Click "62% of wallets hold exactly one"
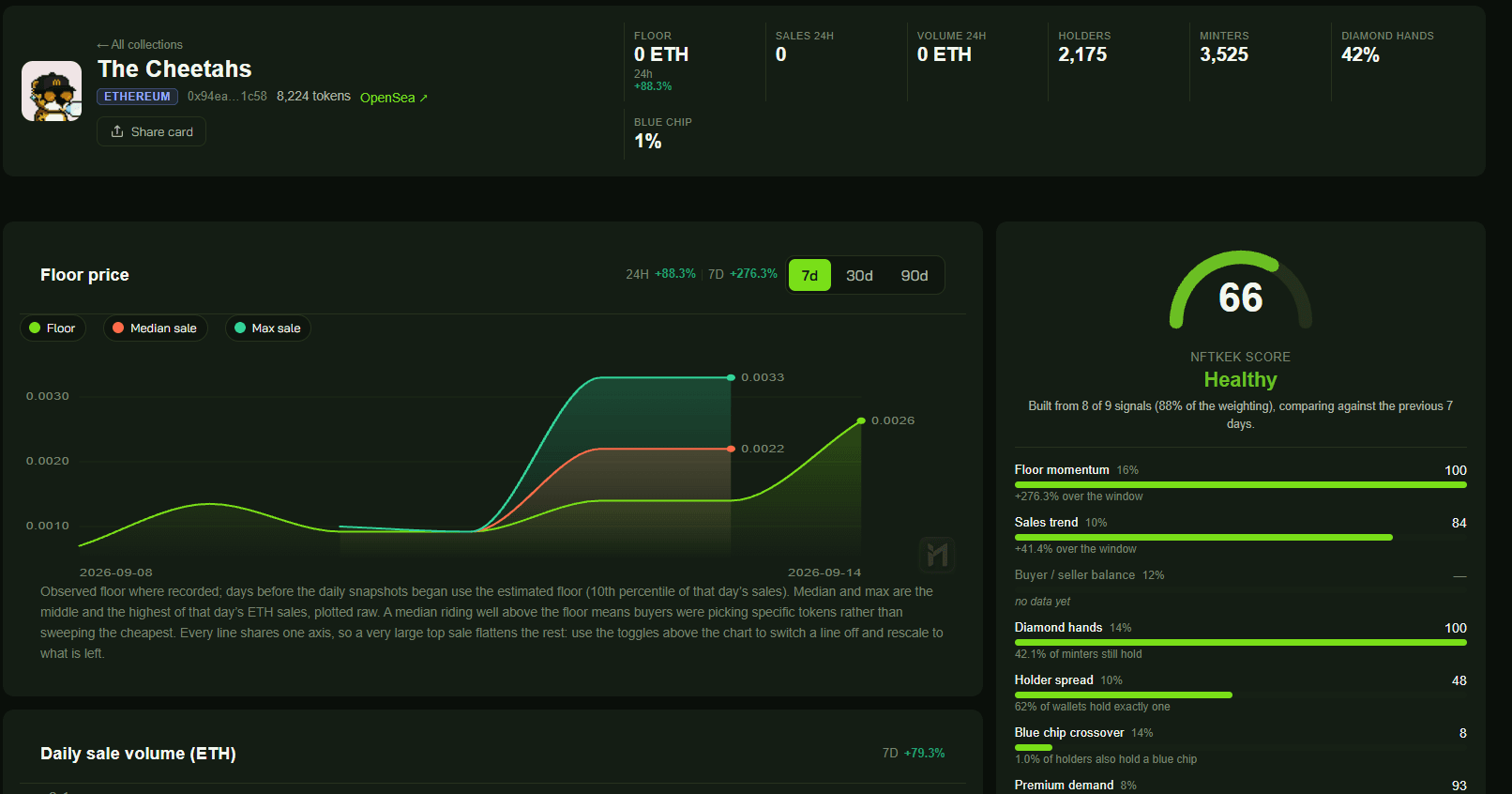This screenshot has height=794, width=1512. (1092, 707)
